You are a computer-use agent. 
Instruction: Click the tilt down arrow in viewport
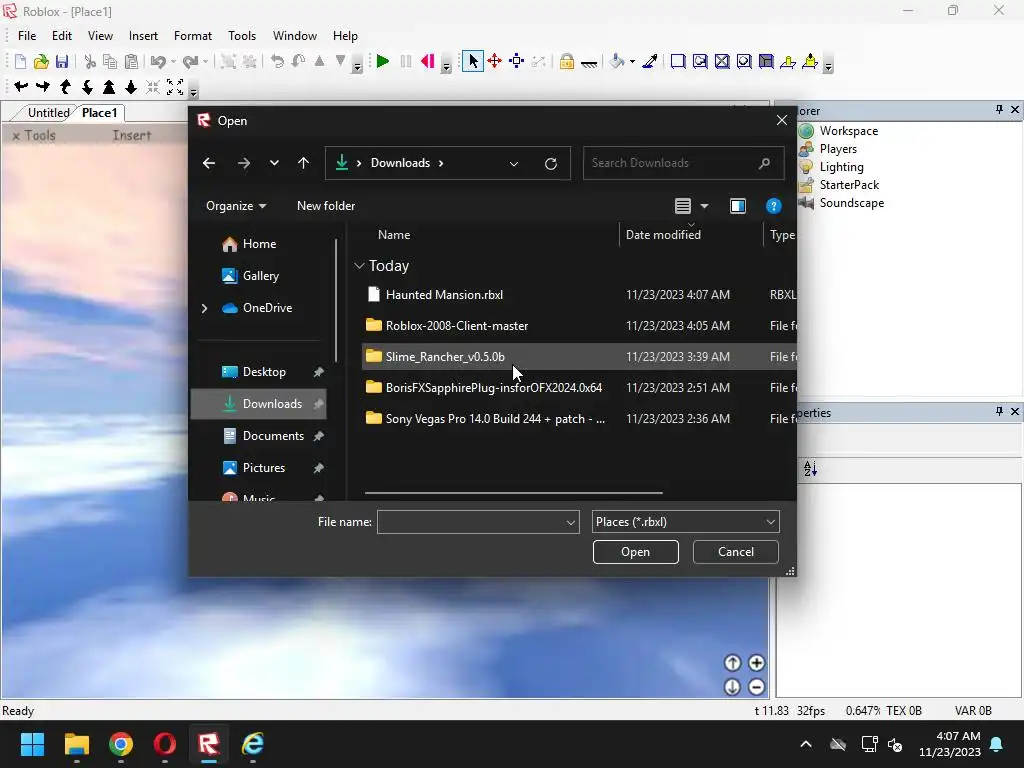[733, 687]
